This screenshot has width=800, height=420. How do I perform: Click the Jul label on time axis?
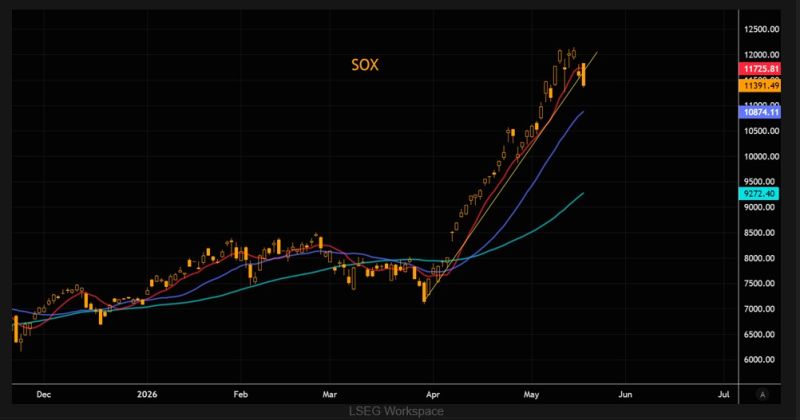coord(723,394)
